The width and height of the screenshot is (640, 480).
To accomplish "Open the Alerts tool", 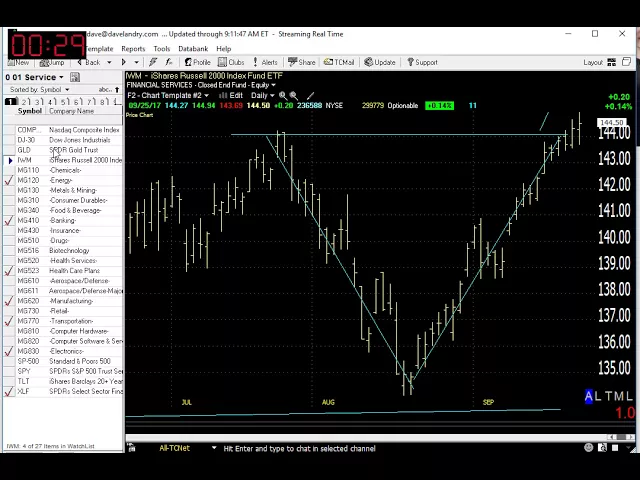I will pos(265,62).
